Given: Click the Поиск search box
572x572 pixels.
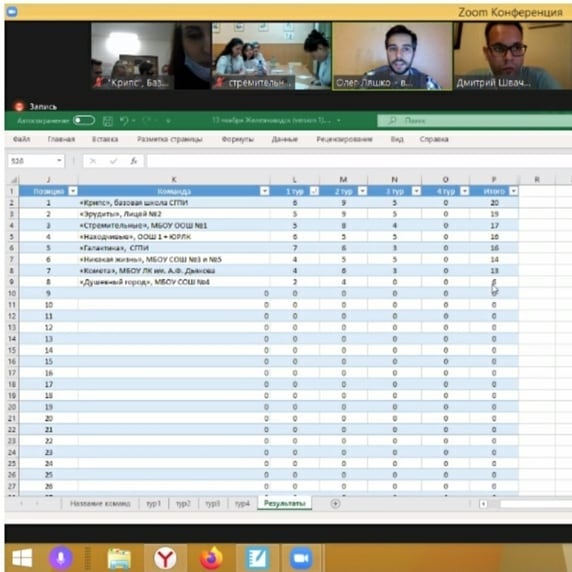Looking at the screenshot, I should (474, 120).
